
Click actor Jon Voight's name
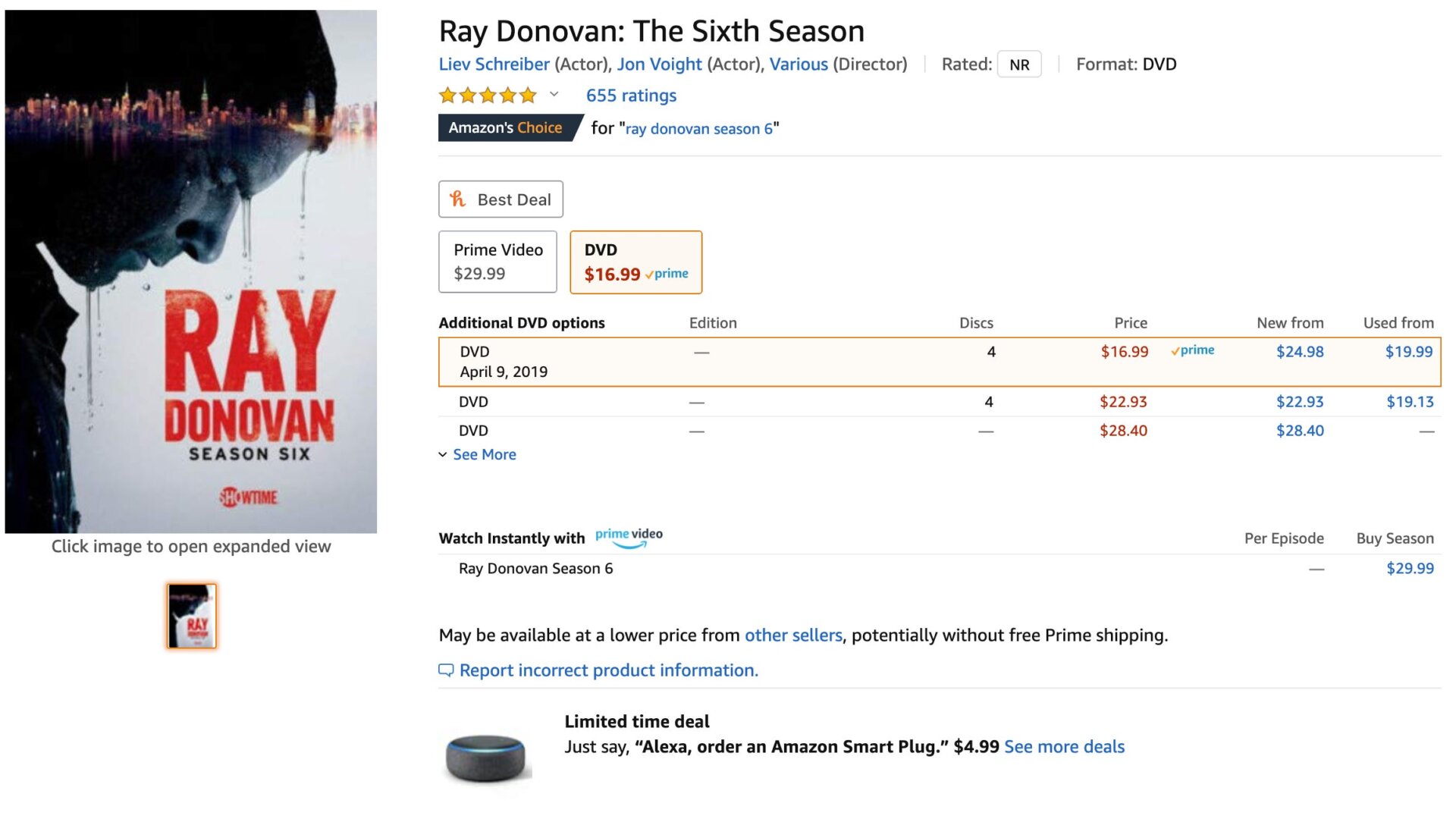point(658,64)
